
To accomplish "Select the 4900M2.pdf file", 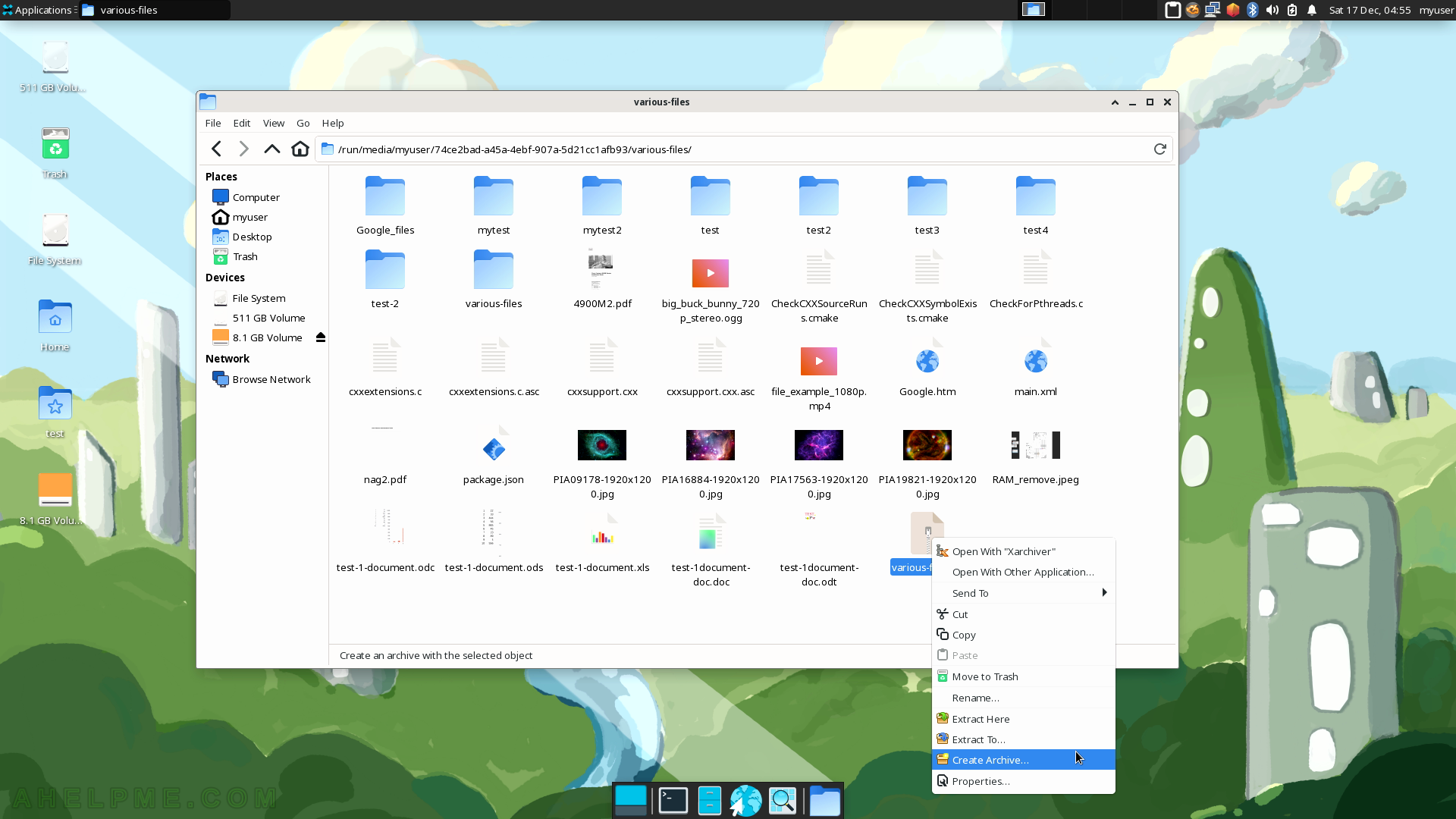I will (602, 279).
